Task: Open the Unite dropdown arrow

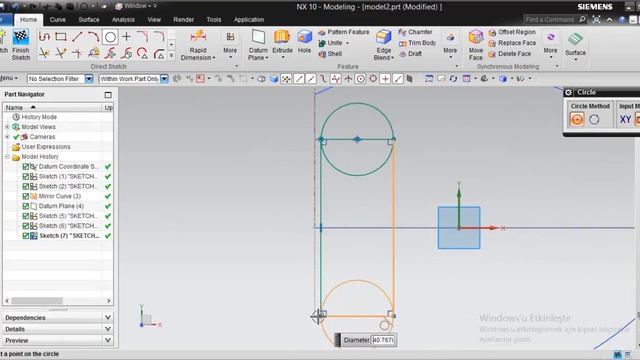Action: point(347,43)
